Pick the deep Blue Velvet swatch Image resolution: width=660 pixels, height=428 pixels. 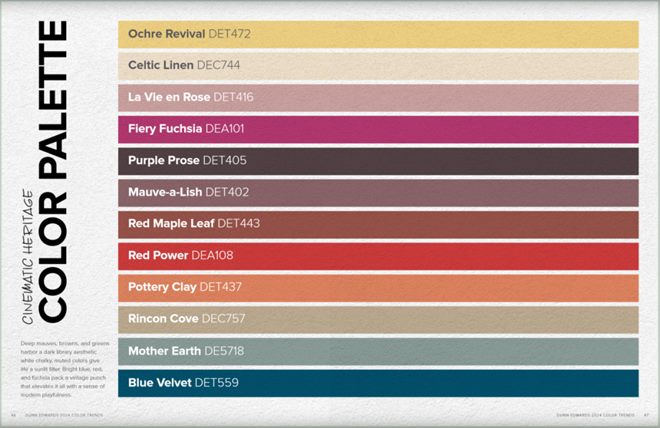[378, 383]
